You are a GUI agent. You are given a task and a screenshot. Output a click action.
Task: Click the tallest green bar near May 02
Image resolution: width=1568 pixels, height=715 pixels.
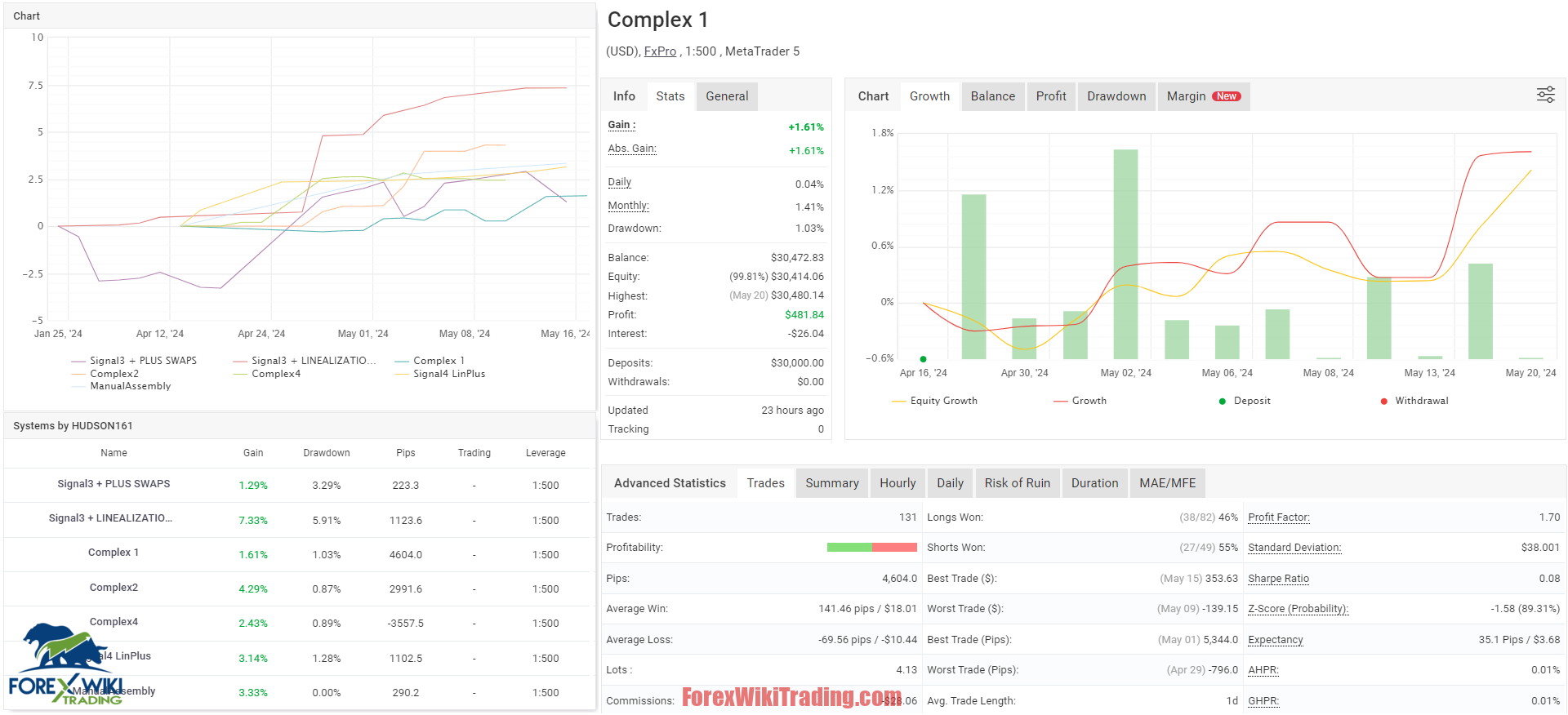pos(1125,253)
